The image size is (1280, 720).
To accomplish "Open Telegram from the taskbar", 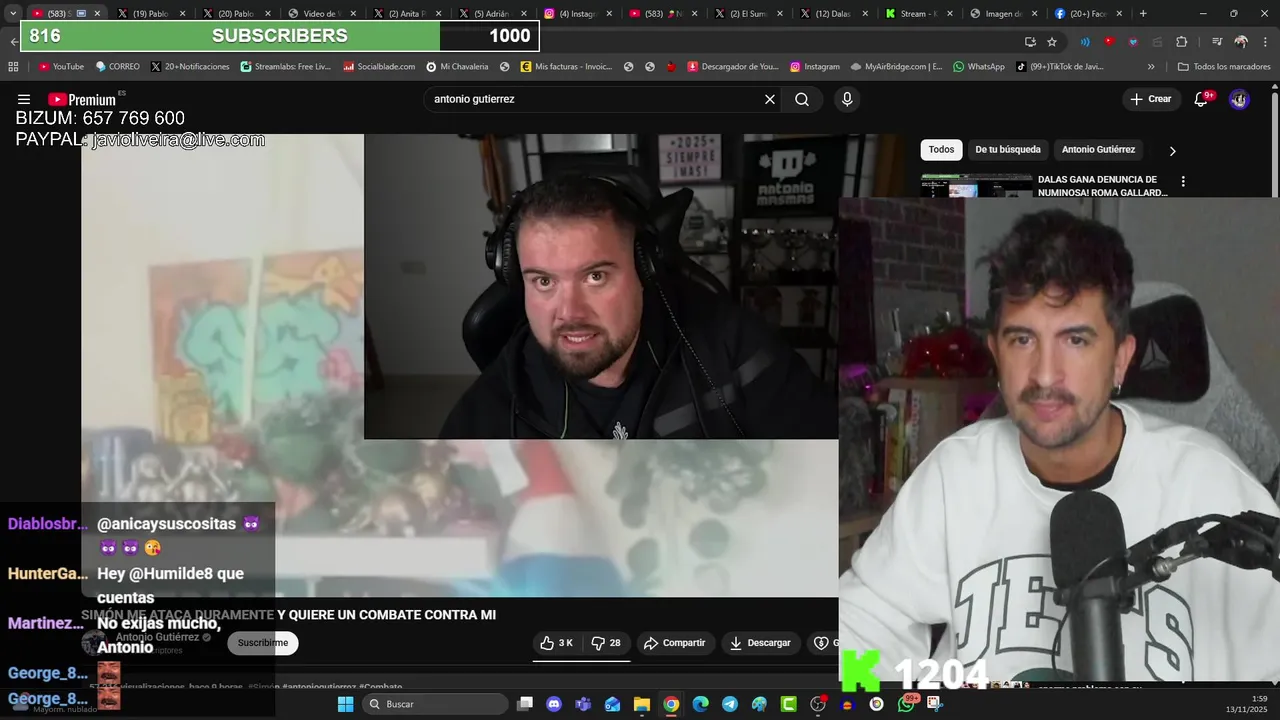I will 730,704.
